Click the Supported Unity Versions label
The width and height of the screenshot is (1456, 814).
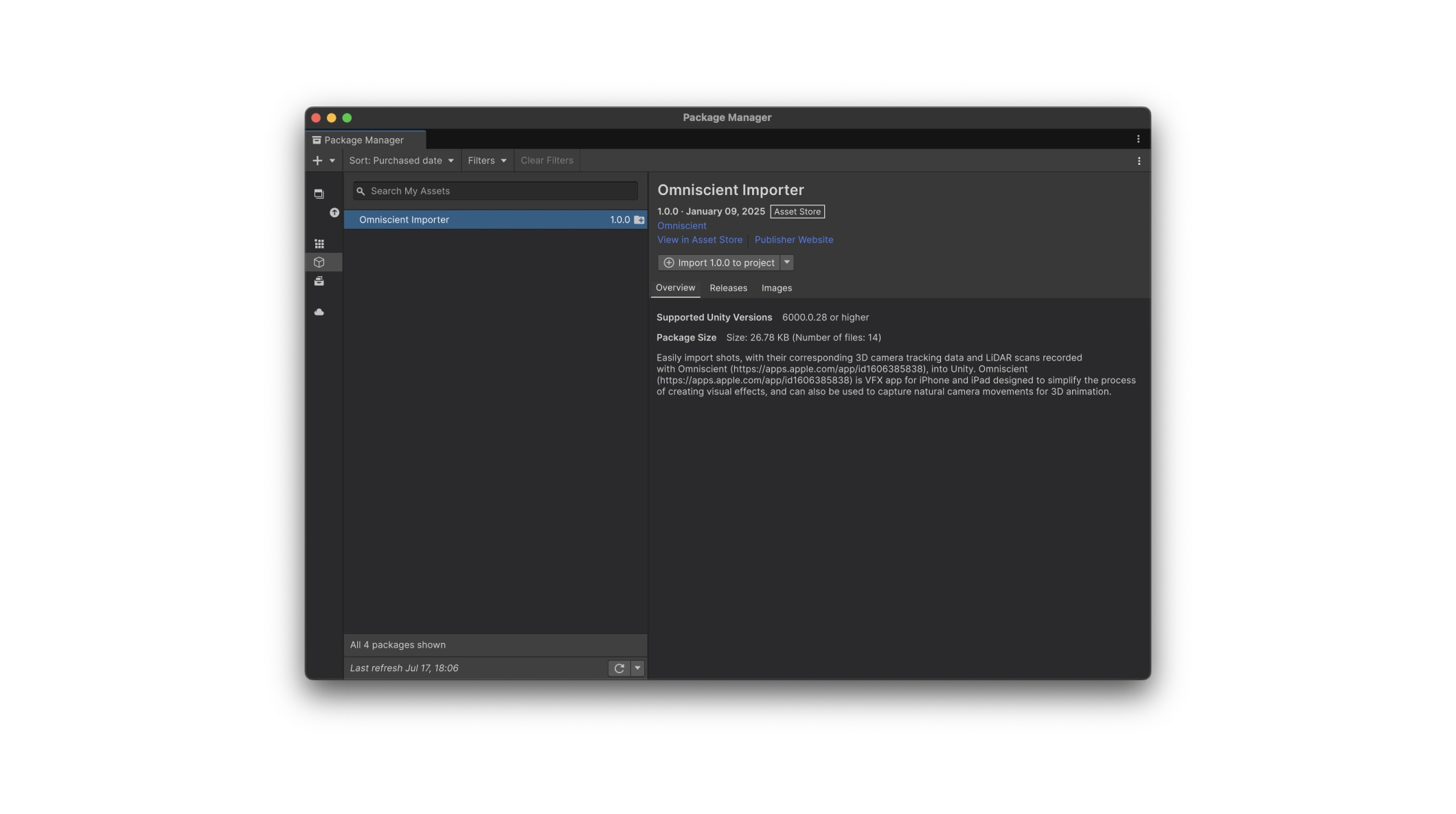[714, 317]
